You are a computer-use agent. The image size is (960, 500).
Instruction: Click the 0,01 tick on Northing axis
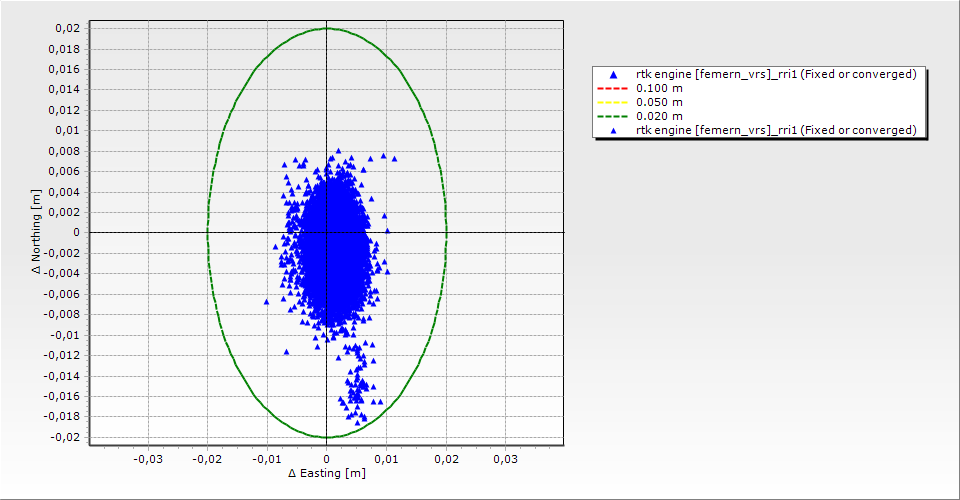[x=67, y=130]
